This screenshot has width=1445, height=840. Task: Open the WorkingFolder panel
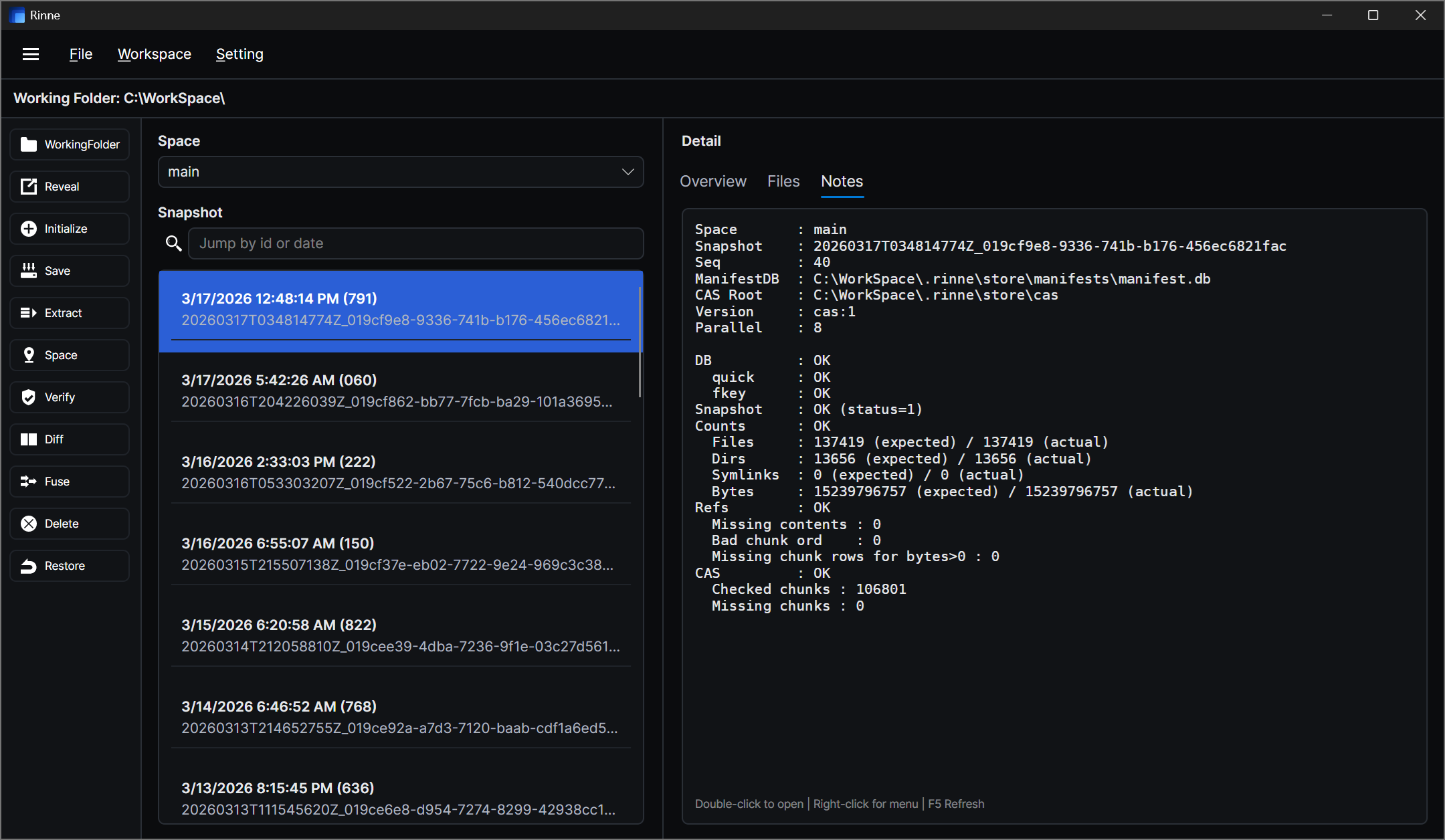(69, 144)
